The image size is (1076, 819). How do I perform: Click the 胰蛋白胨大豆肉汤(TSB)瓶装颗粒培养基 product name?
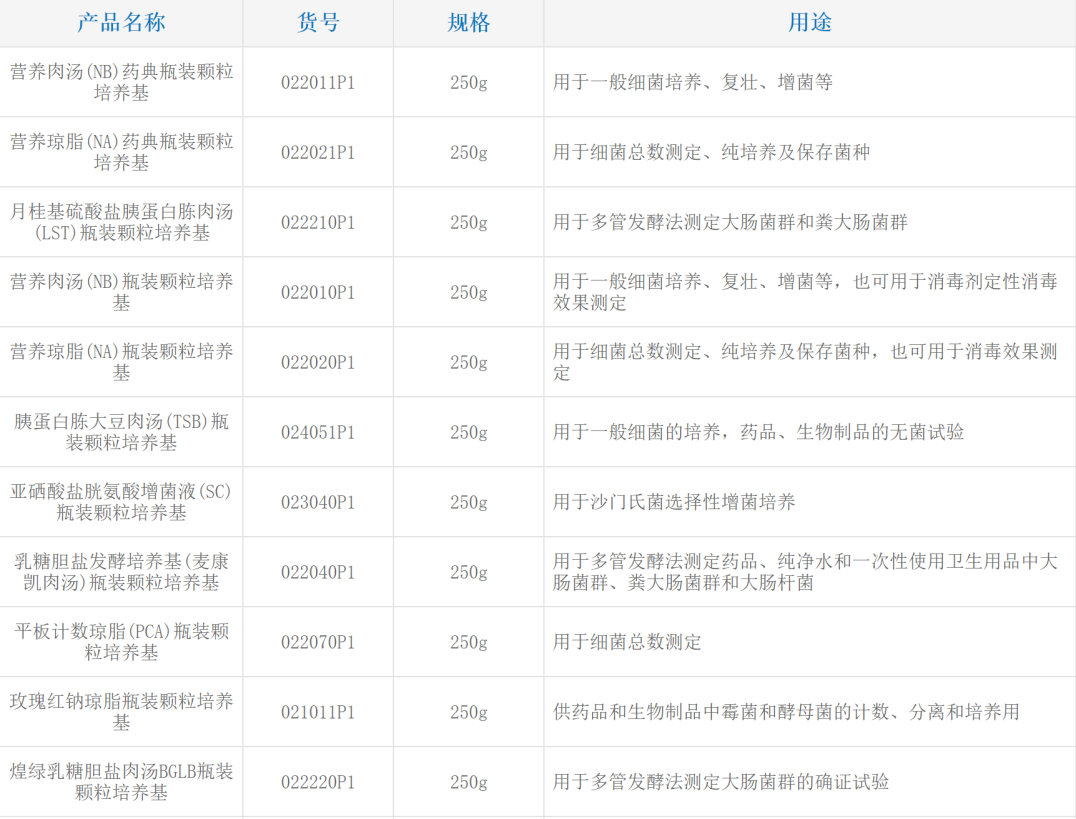coord(120,432)
